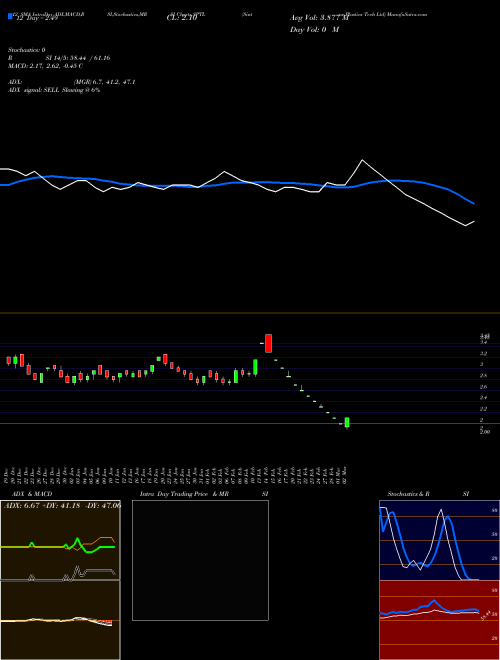This screenshot has width=500, height=660.
Task: Click the 'Stochastics: 0' readout
Action: (x=27, y=50)
